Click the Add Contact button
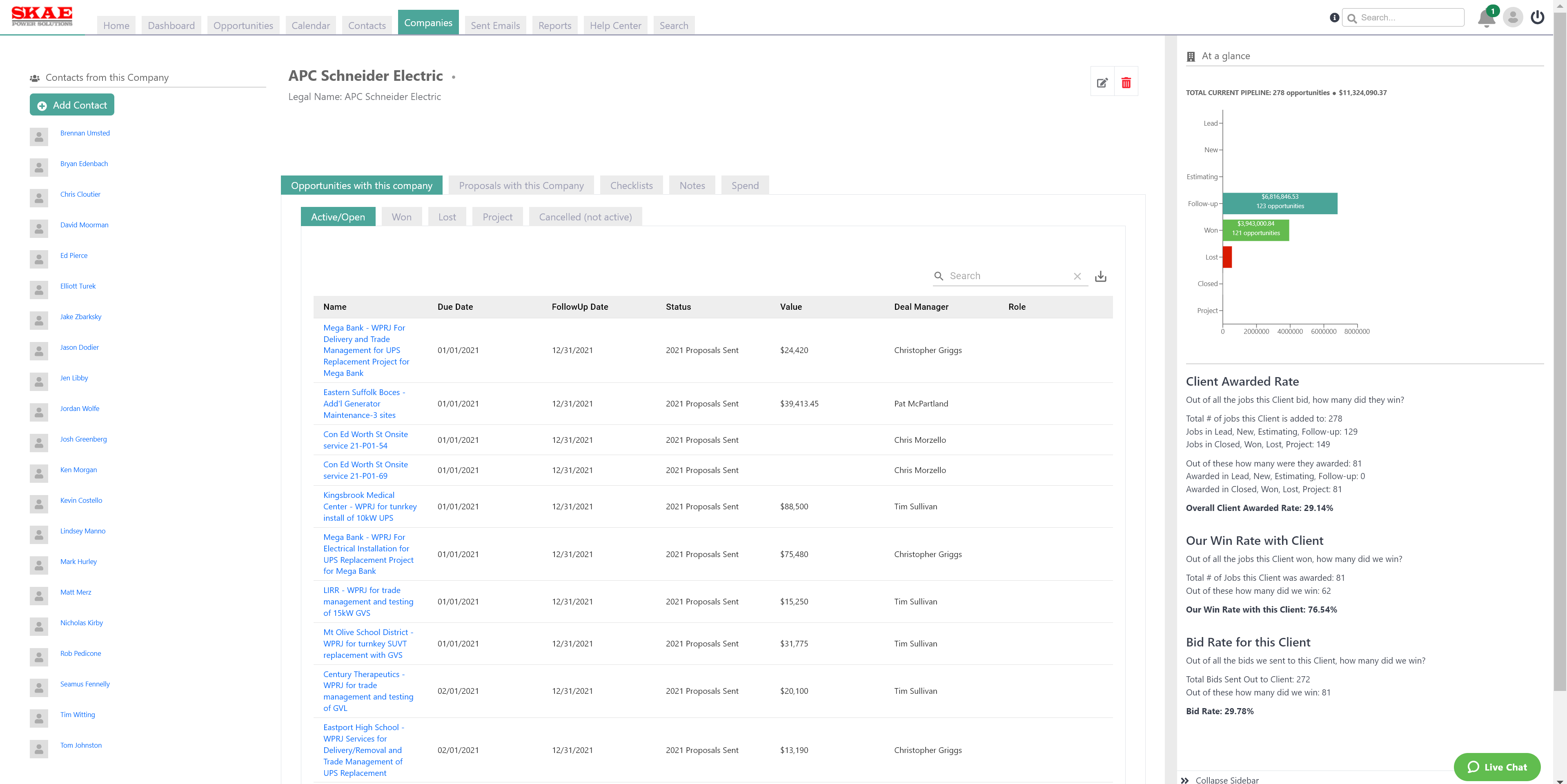 point(72,104)
